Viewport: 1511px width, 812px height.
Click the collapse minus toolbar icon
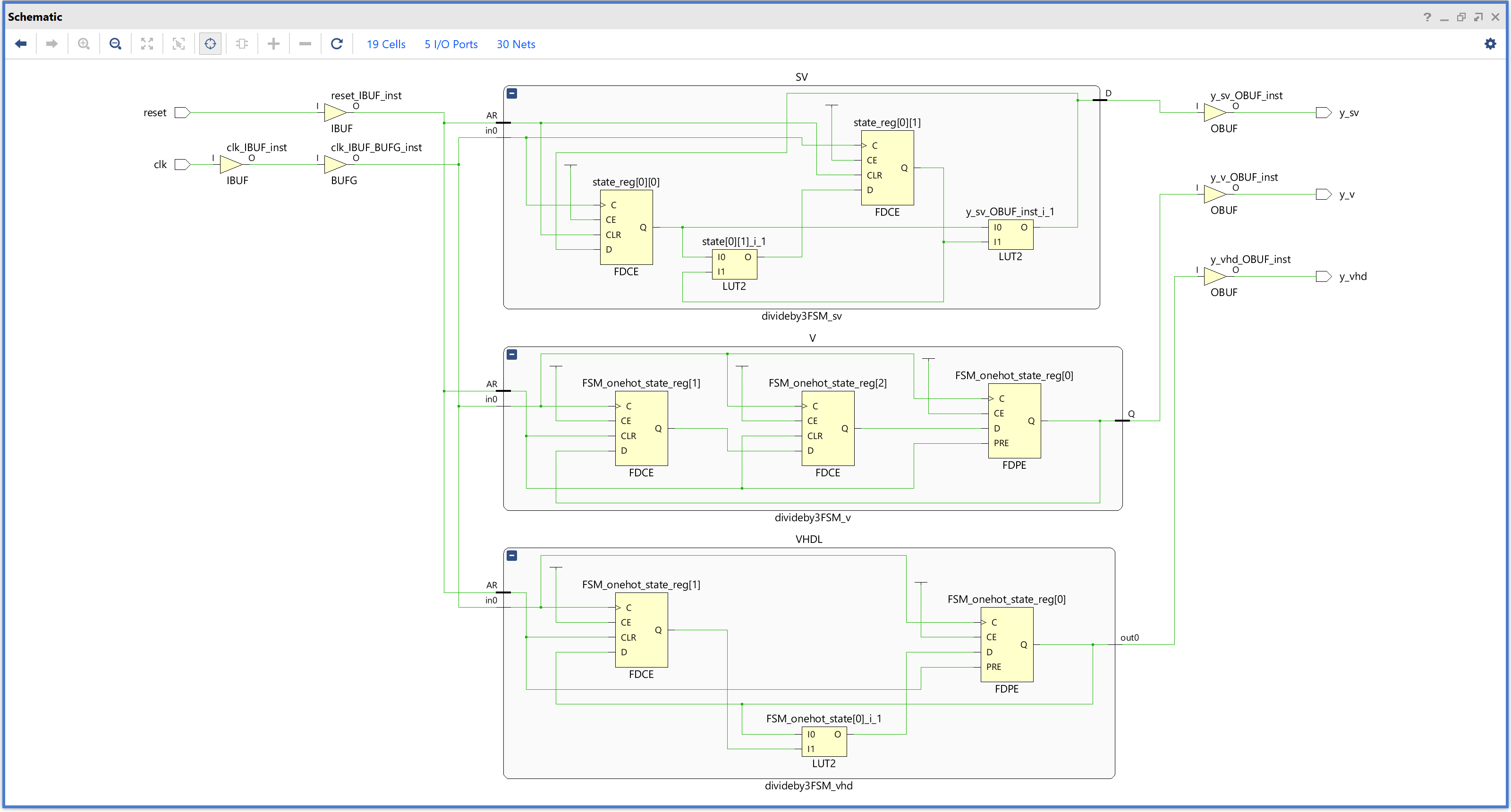click(x=305, y=44)
